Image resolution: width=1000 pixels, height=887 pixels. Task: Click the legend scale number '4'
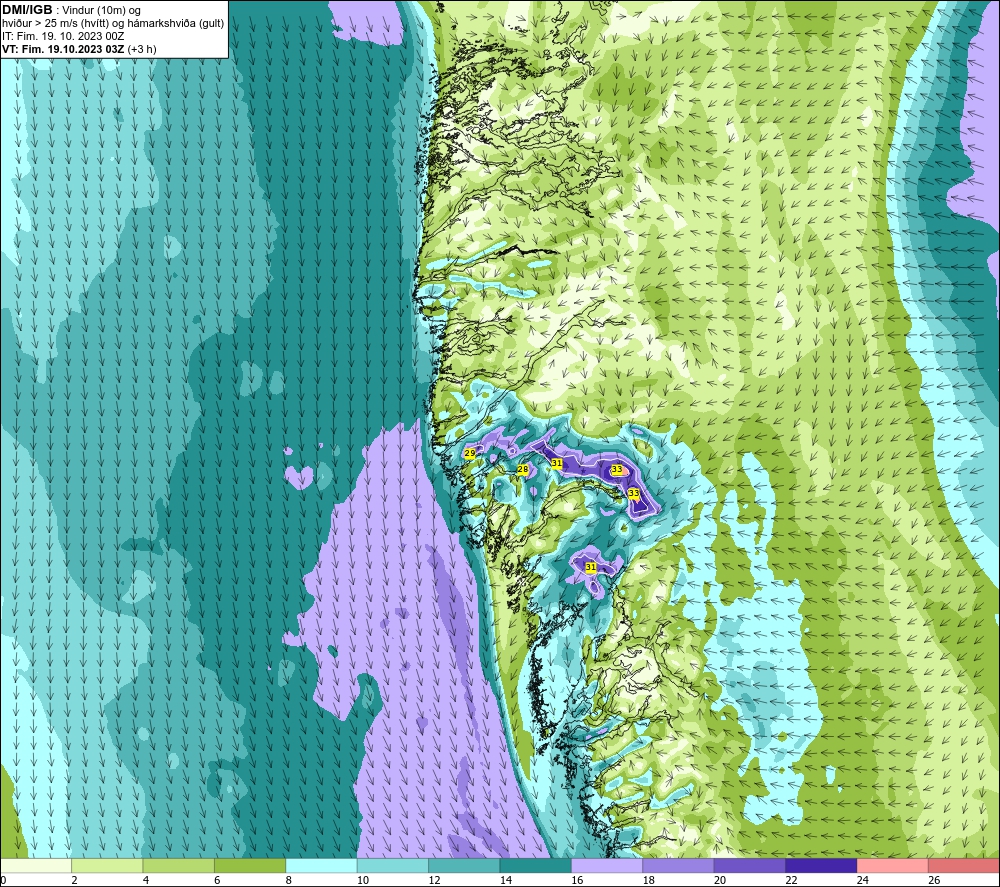tap(146, 880)
